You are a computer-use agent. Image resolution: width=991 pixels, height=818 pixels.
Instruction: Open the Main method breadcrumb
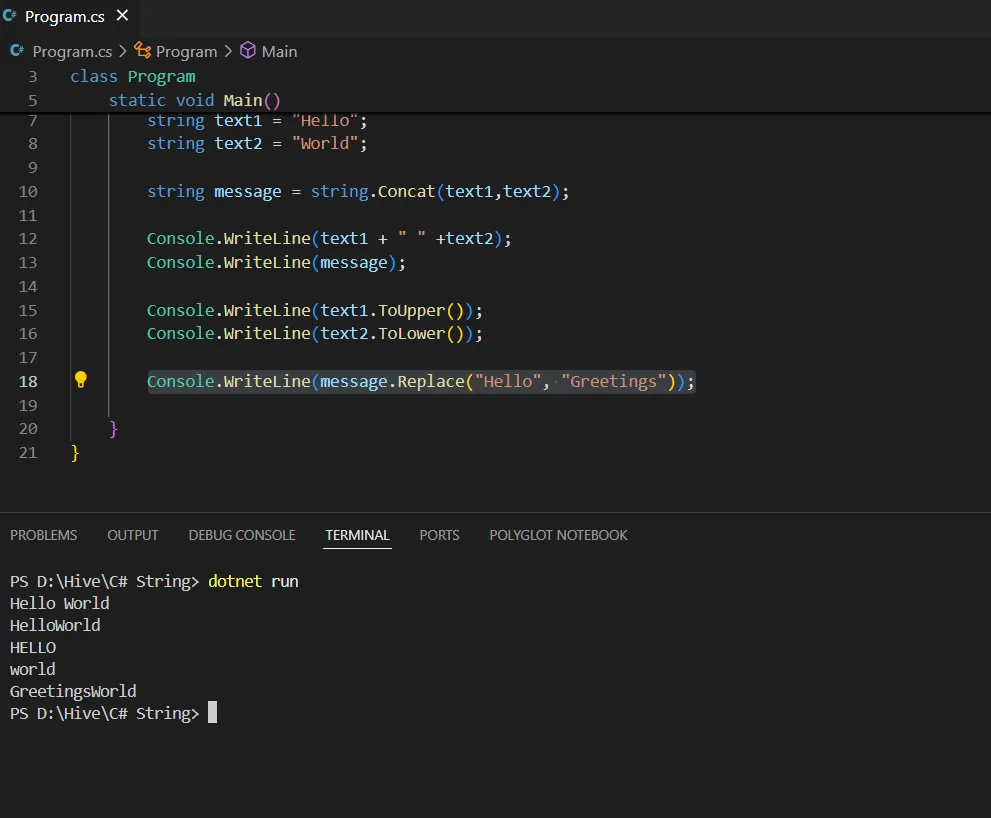pos(279,52)
